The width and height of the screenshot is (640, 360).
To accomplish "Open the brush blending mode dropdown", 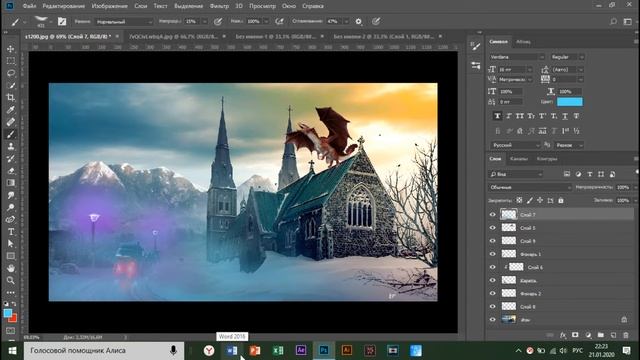I will [124, 22].
